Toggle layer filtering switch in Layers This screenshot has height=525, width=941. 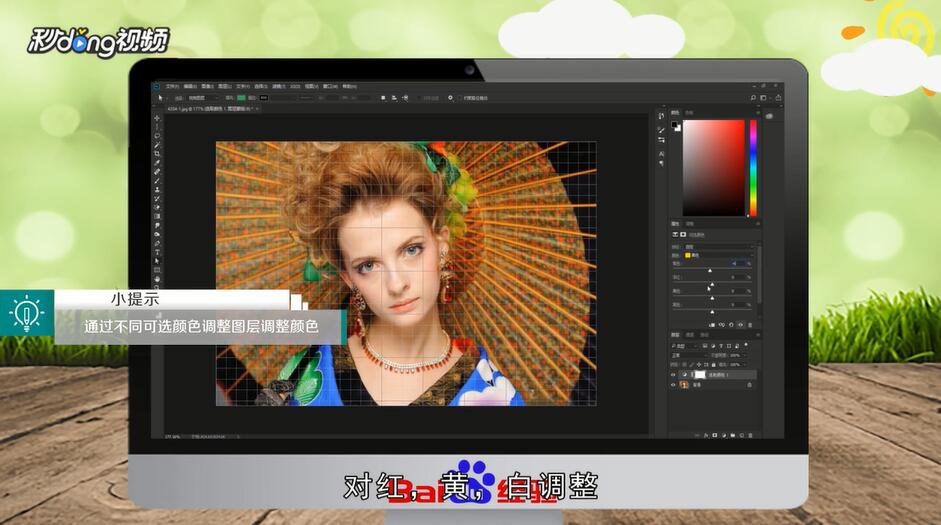[746, 345]
